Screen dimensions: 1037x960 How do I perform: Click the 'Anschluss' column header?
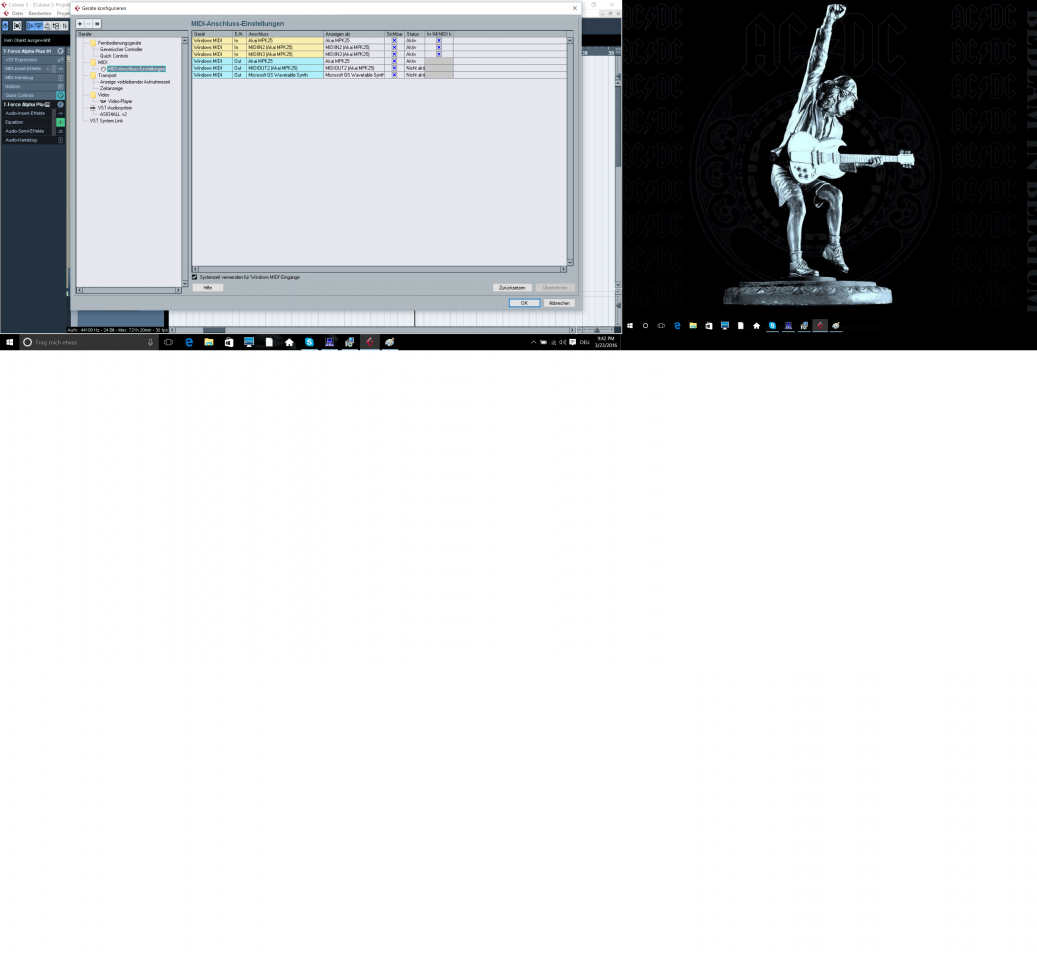[285, 34]
